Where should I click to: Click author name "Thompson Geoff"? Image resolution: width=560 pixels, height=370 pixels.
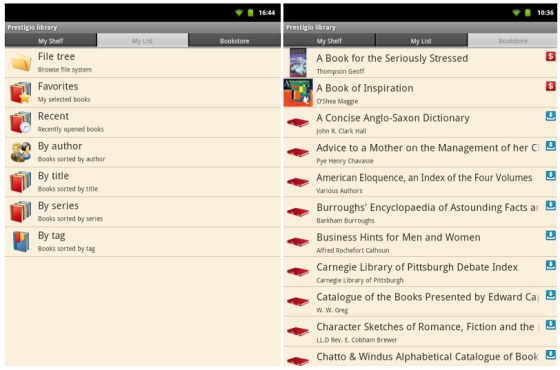pyautogui.click(x=340, y=71)
